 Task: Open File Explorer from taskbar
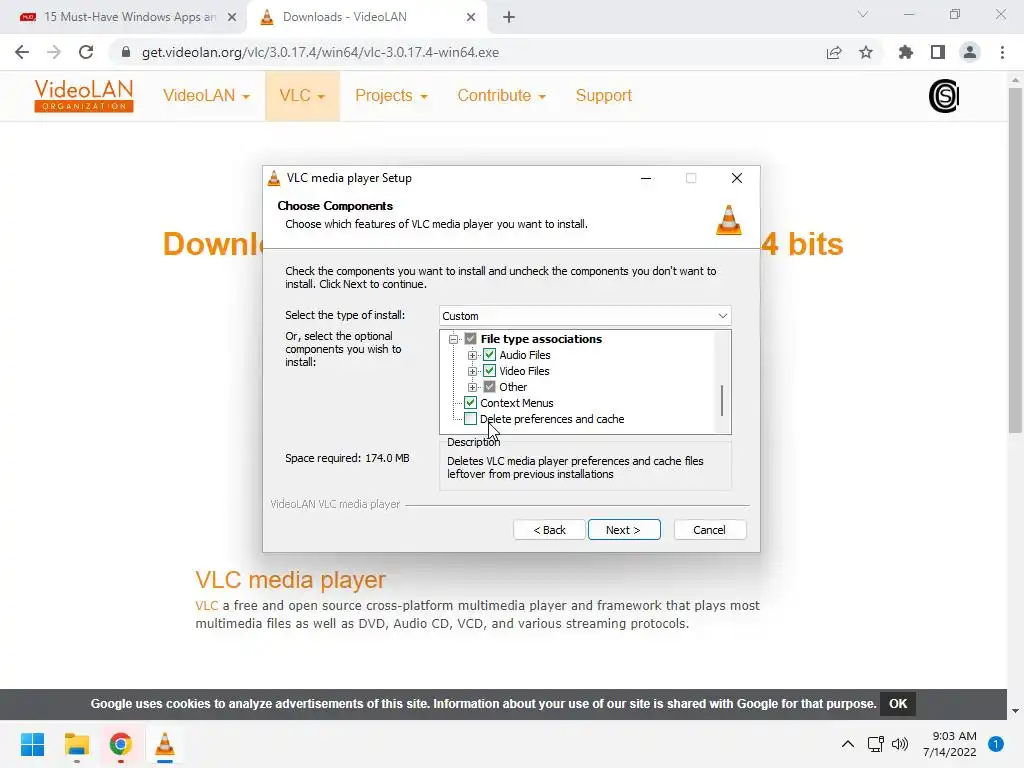pos(77,744)
